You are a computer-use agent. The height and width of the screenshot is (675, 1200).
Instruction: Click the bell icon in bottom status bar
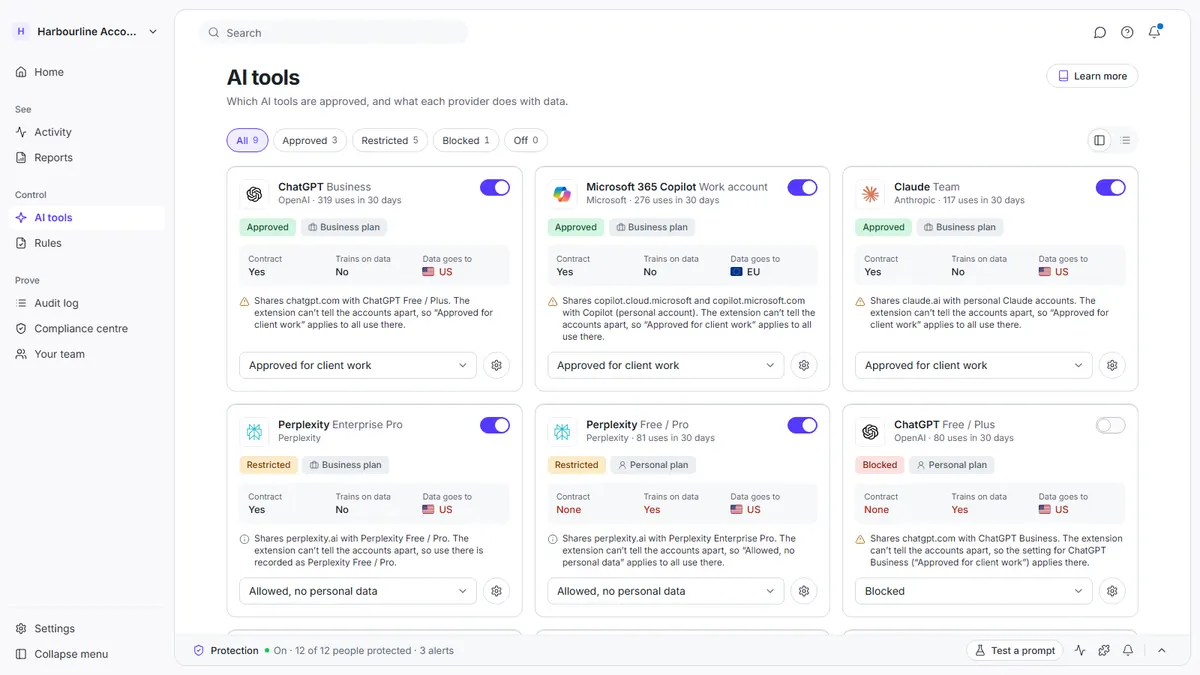coord(1128,650)
